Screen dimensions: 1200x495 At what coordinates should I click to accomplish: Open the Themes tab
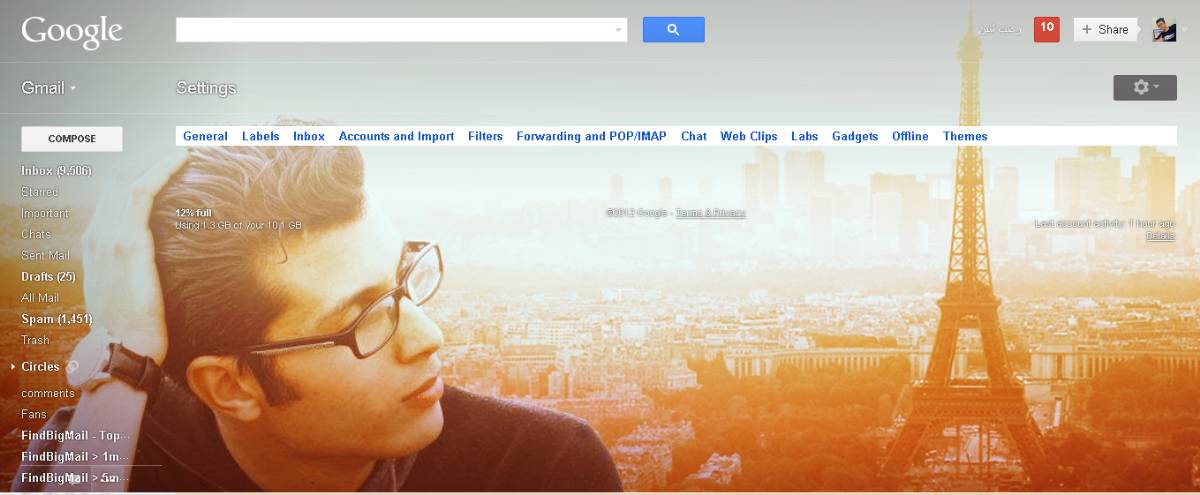tap(965, 136)
